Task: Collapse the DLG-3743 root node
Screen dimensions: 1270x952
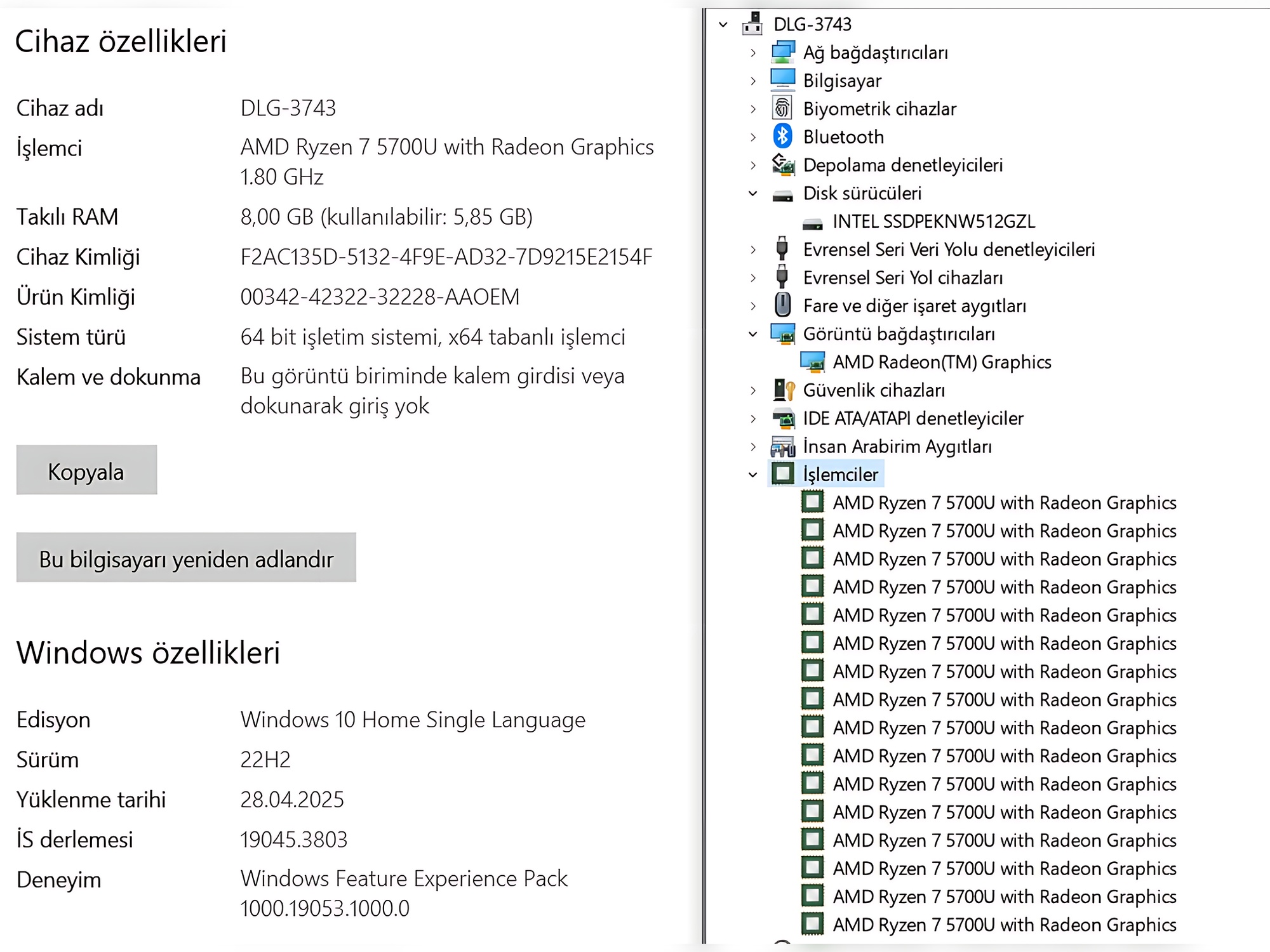Action: [723, 25]
